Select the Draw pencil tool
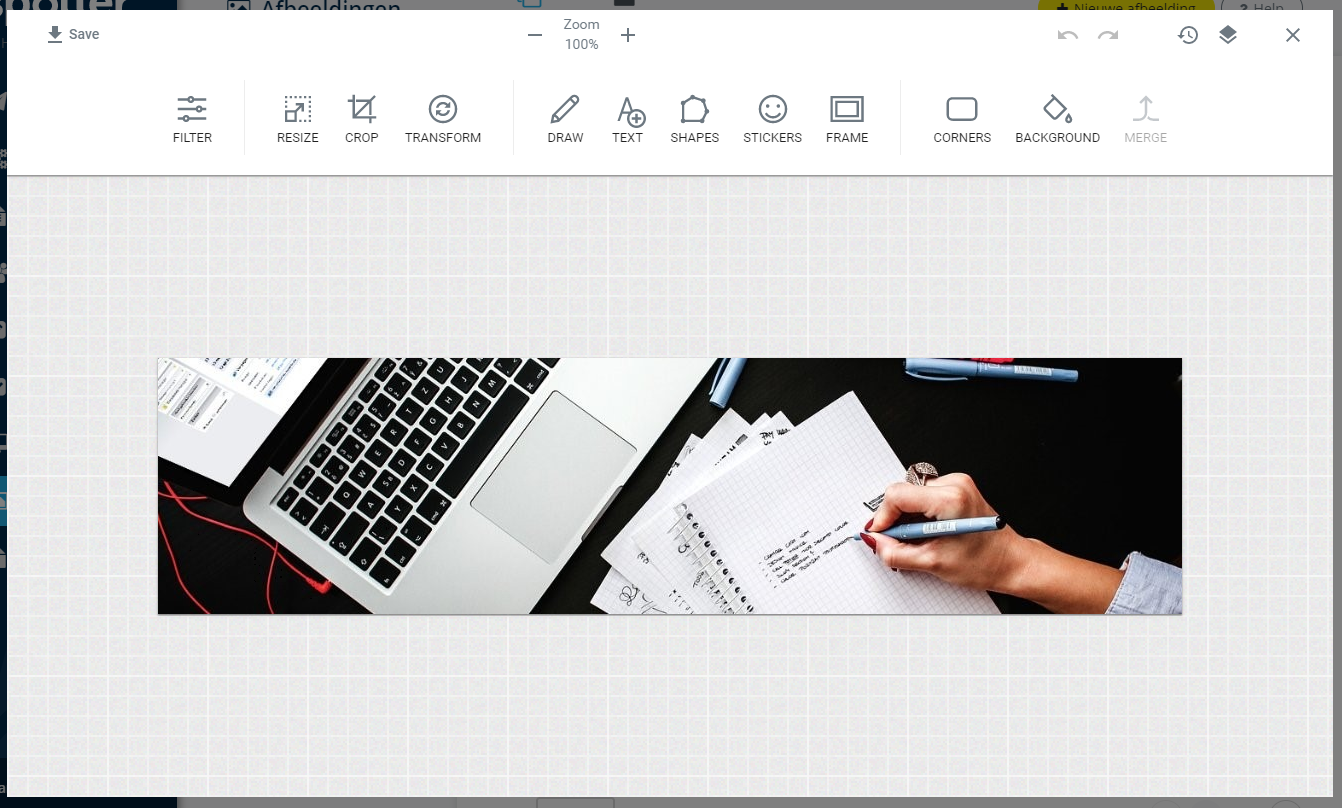The image size is (1342, 808). pos(565,118)
